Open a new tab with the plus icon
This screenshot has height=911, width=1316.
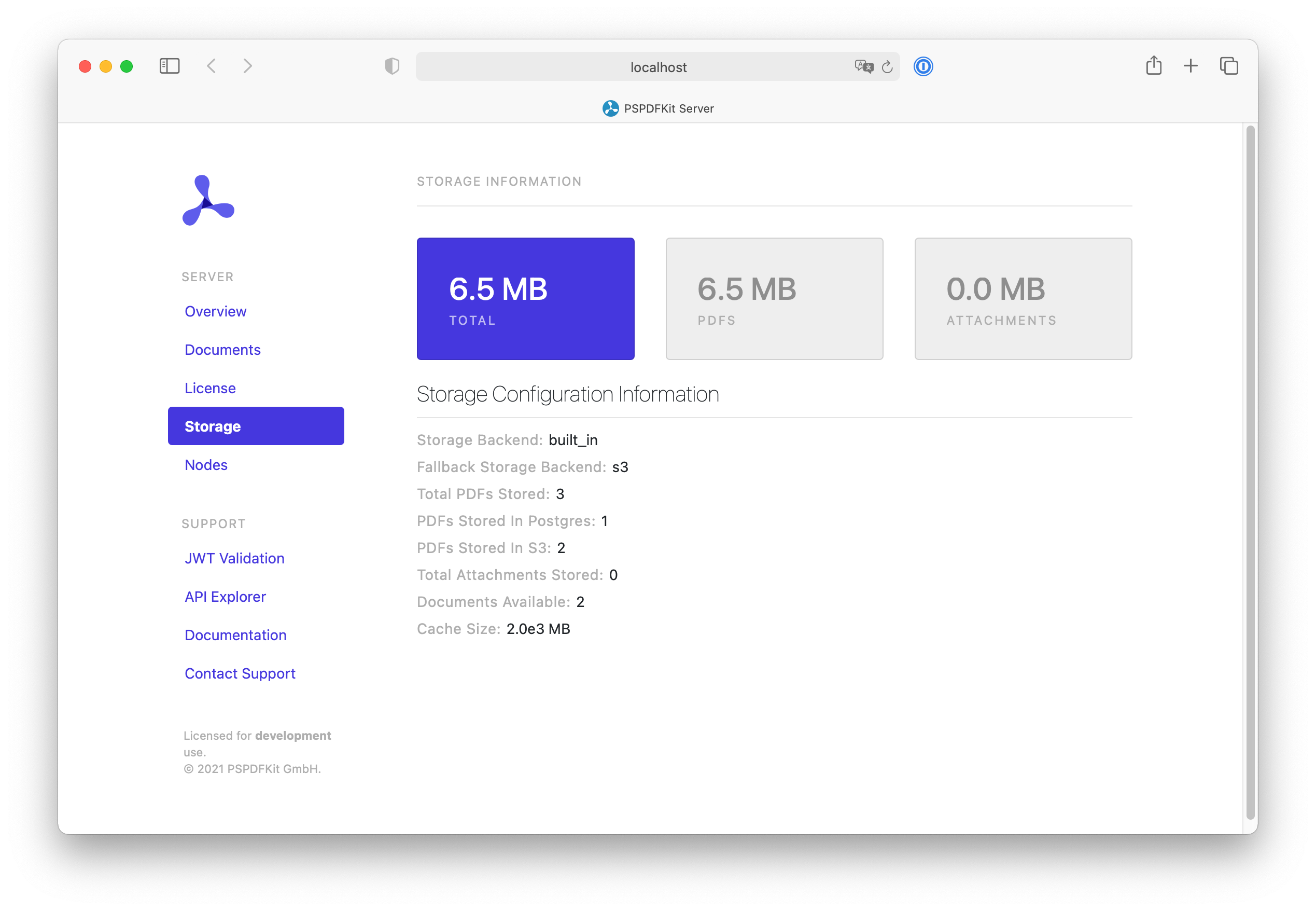[x=1191, y=66]
